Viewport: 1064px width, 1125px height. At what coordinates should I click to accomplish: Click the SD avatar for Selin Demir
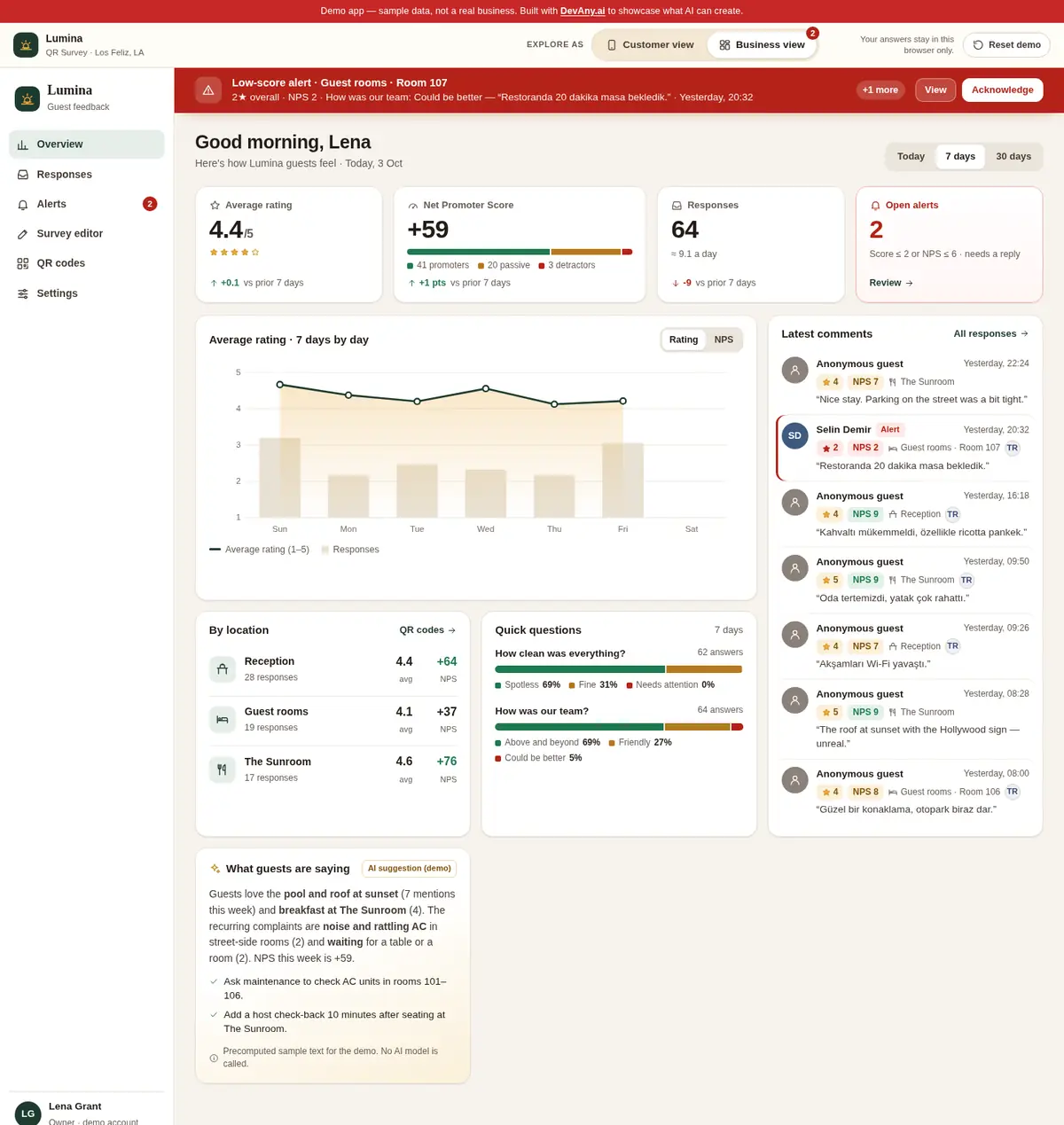[x=794, y=435]
